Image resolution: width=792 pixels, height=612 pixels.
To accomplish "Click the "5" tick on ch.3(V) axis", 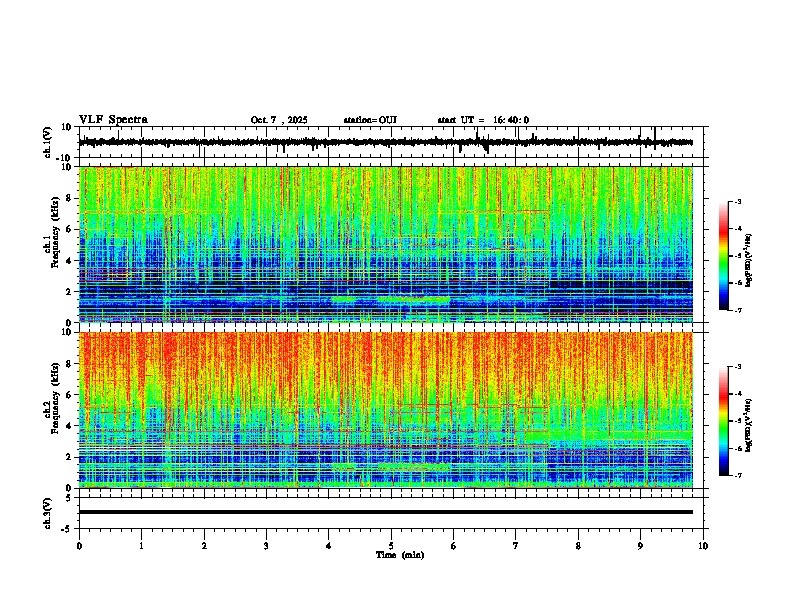I will coord(70,498).
